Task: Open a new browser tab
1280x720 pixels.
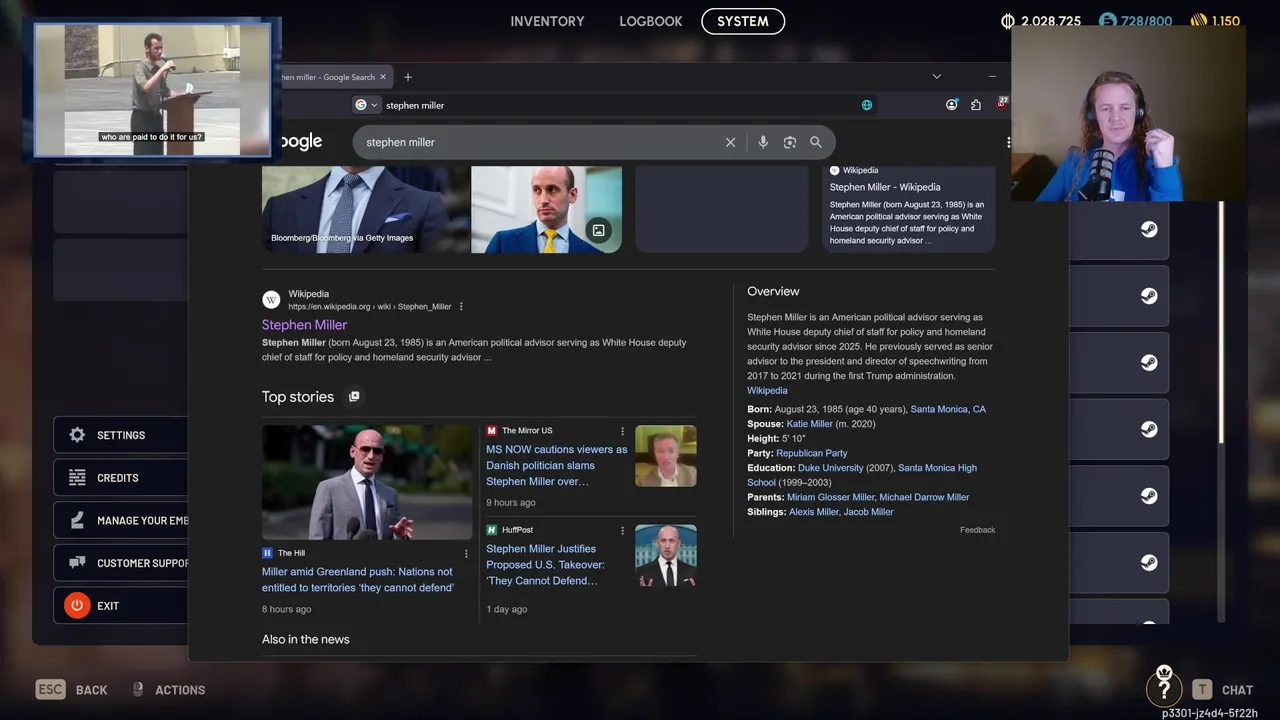Action: click(x=408, y=77)
